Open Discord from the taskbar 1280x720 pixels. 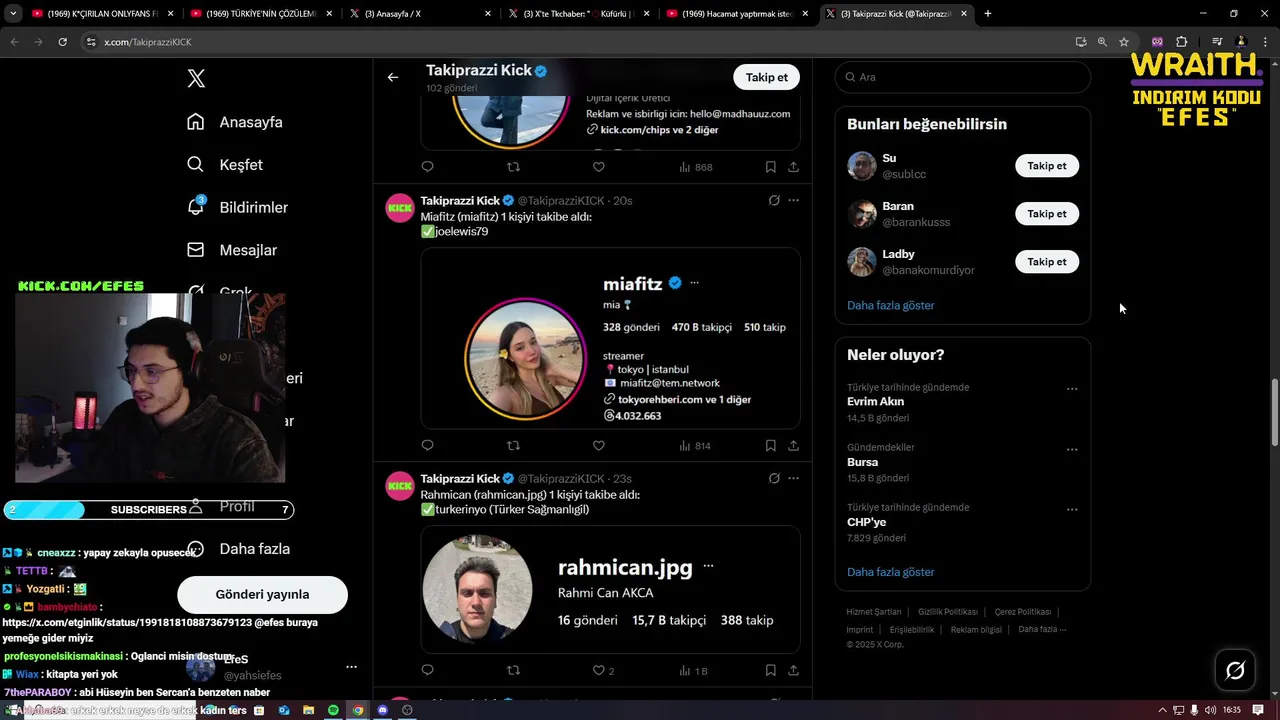pos(382,710)
